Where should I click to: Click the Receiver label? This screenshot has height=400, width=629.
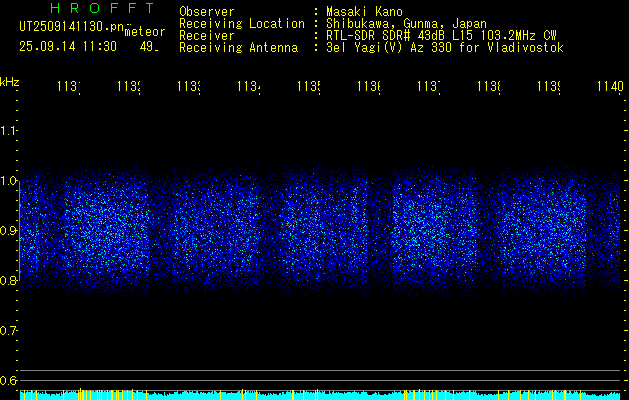pyautogui.click(x=207, y=36)
